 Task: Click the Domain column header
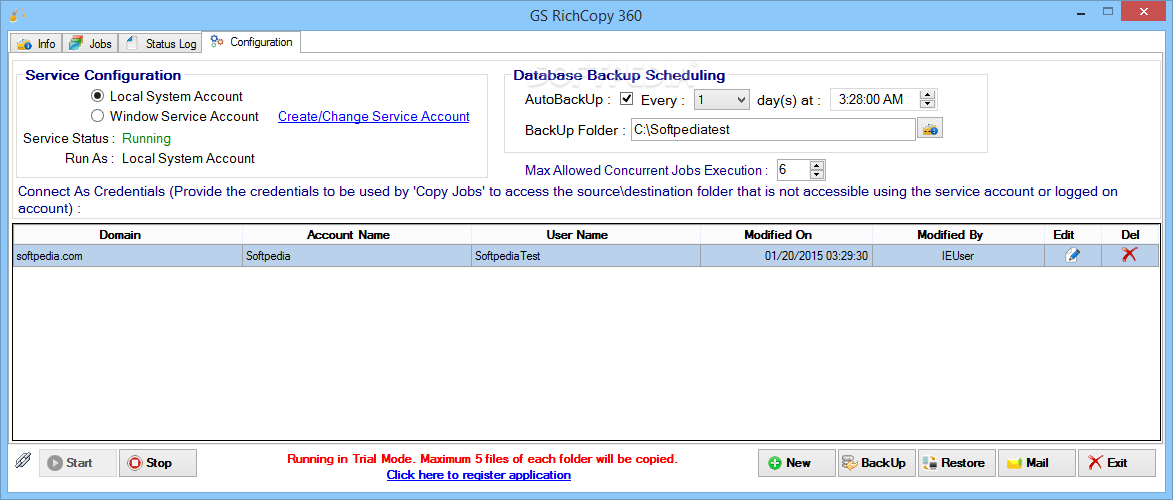pyautogui.click(x=127, y=234)
